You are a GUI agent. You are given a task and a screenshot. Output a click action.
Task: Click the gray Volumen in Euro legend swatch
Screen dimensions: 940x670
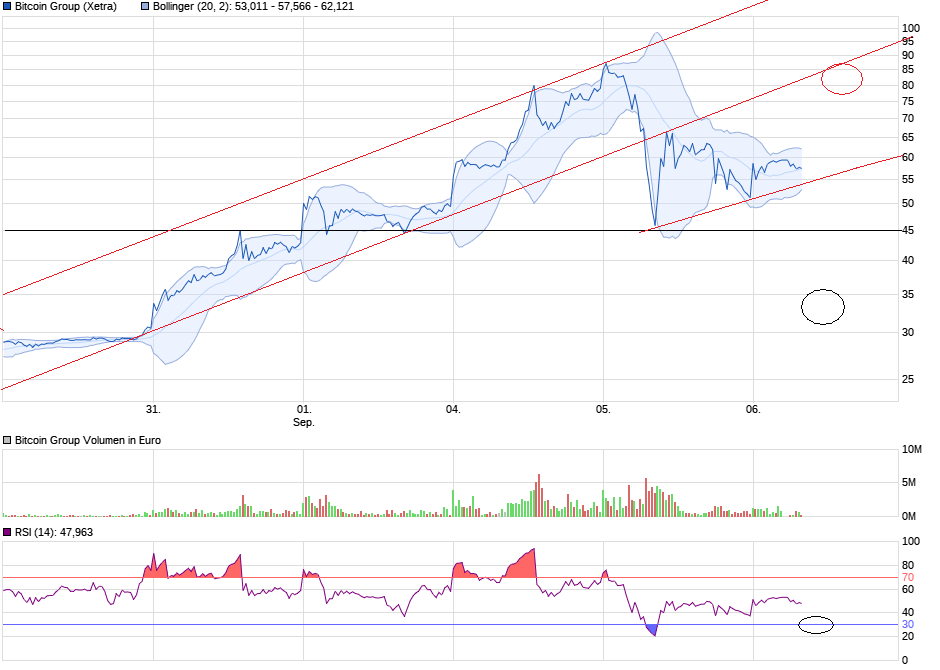pyautogui.click(x=7, y=440)
